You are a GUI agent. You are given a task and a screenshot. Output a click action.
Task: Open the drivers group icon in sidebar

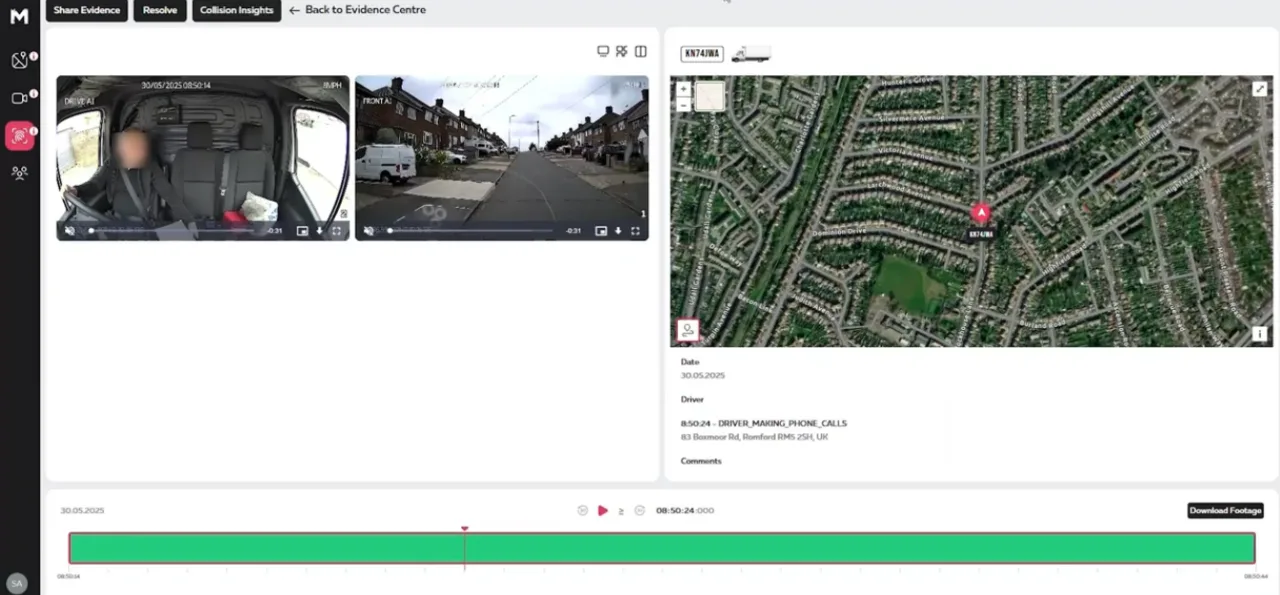19,172
